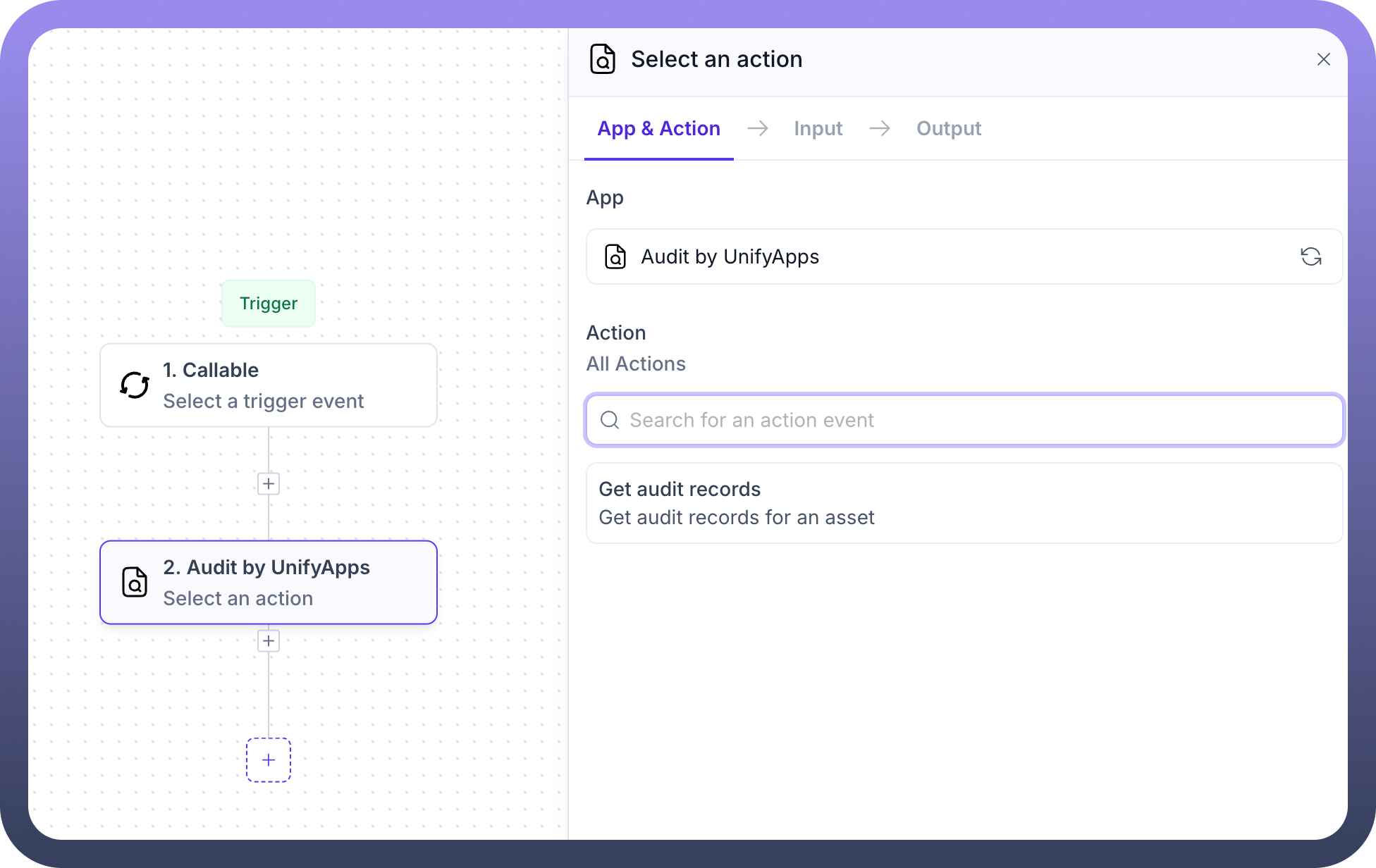Click the audit document icon in panel header
The width and height of the screenshot is (1376, 868).
tap(603, 59)
